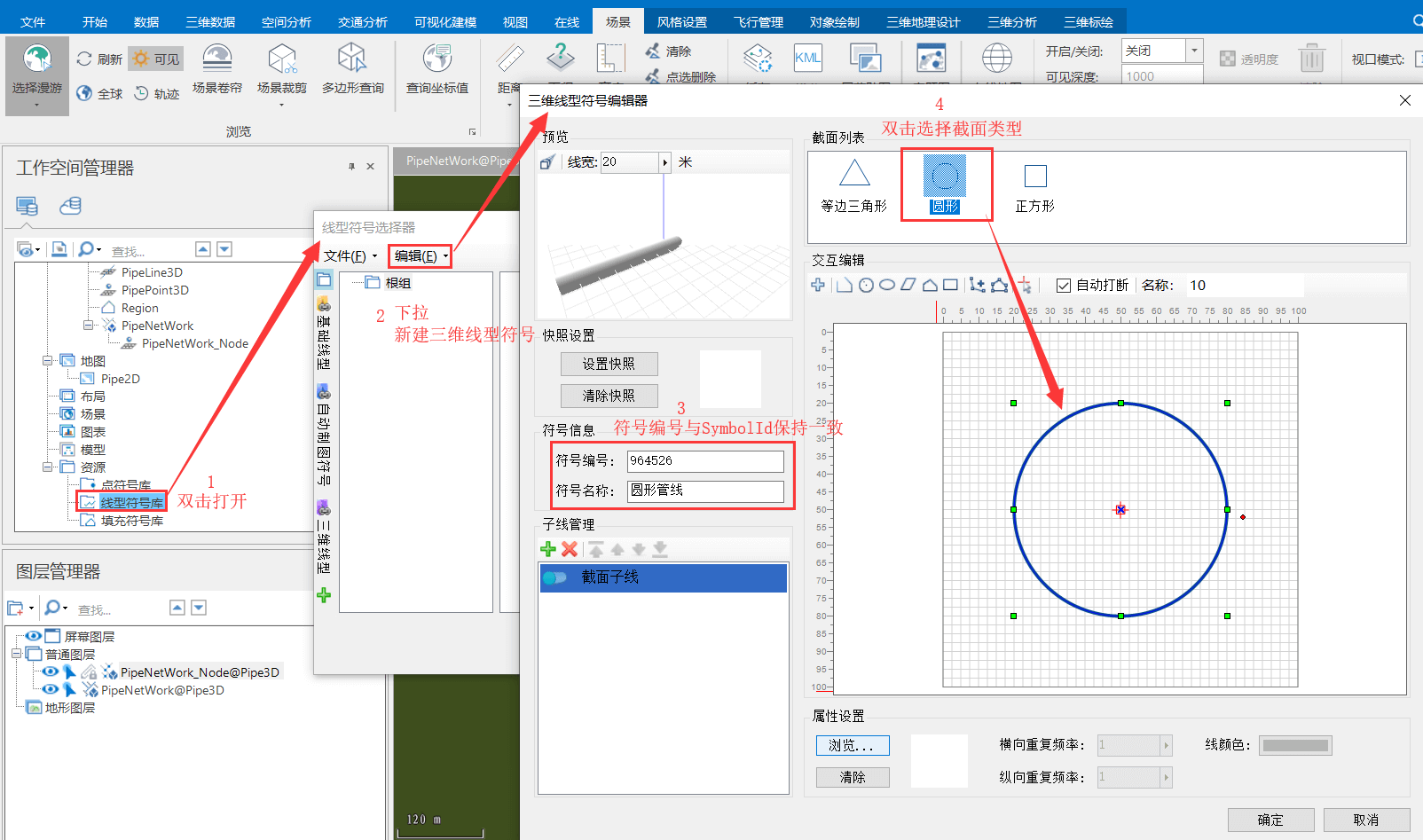
Task: Hide the 屏幕图层 layer with eye icon
Action: (x=33, y=636)
